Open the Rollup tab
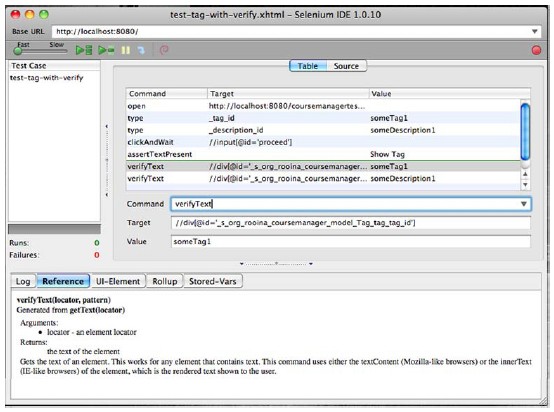 point(165,281)
